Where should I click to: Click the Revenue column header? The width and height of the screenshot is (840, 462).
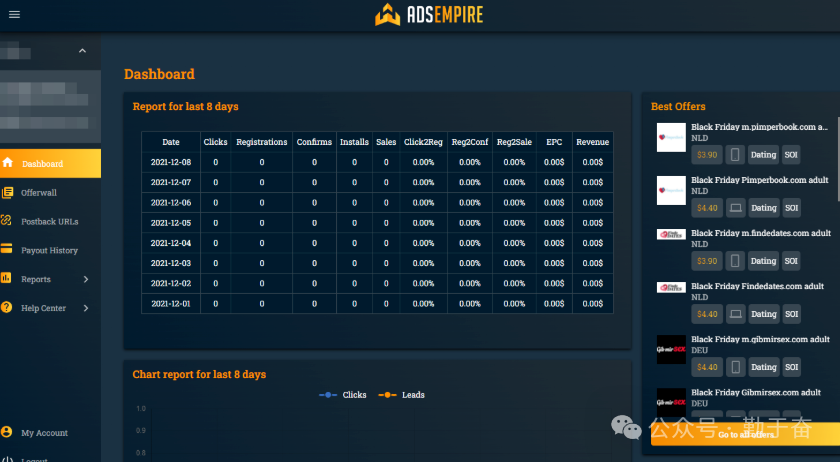click(592, 142)
